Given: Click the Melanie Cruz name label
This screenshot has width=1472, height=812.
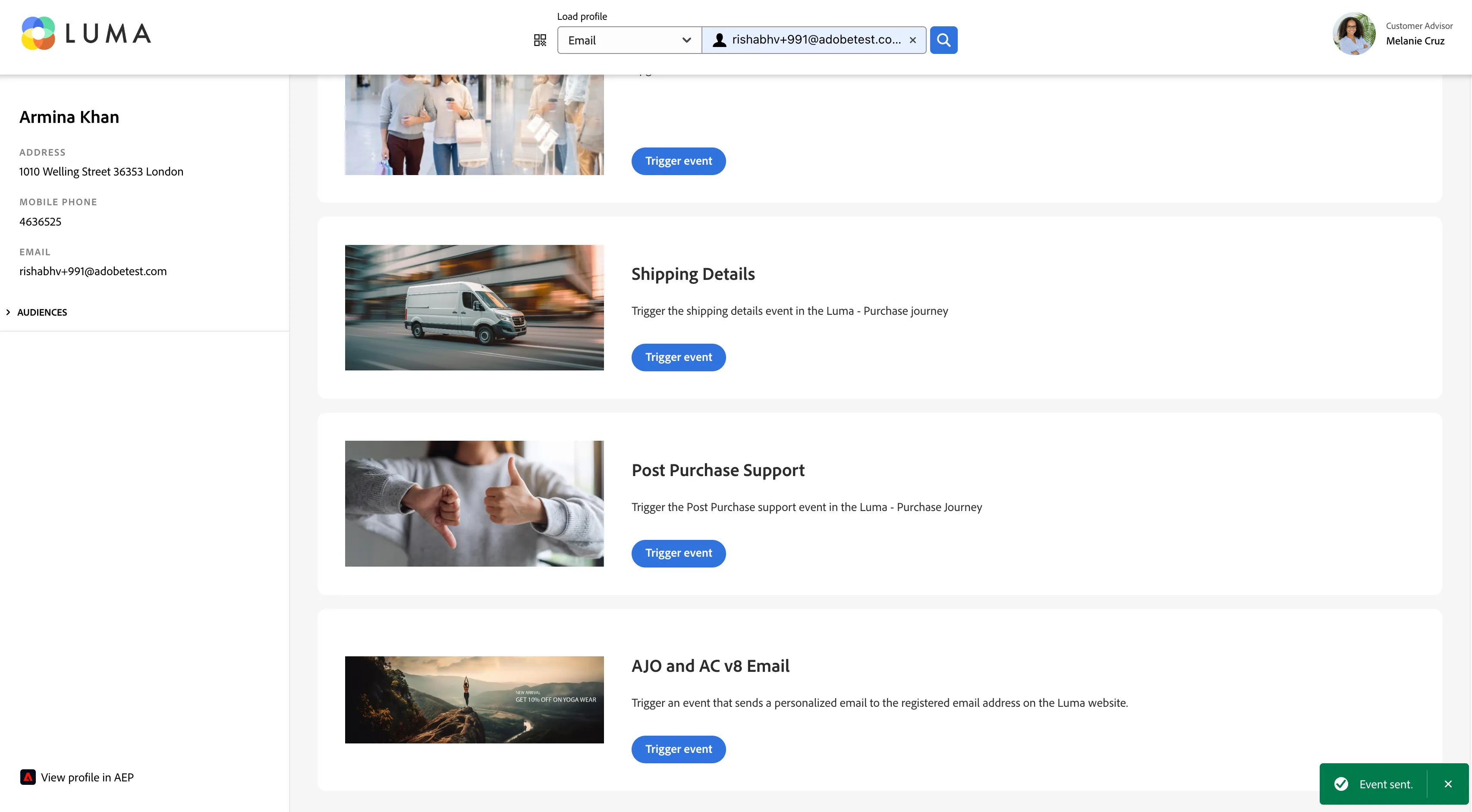Looking at the screenshot, I should tap(1415, 41).
